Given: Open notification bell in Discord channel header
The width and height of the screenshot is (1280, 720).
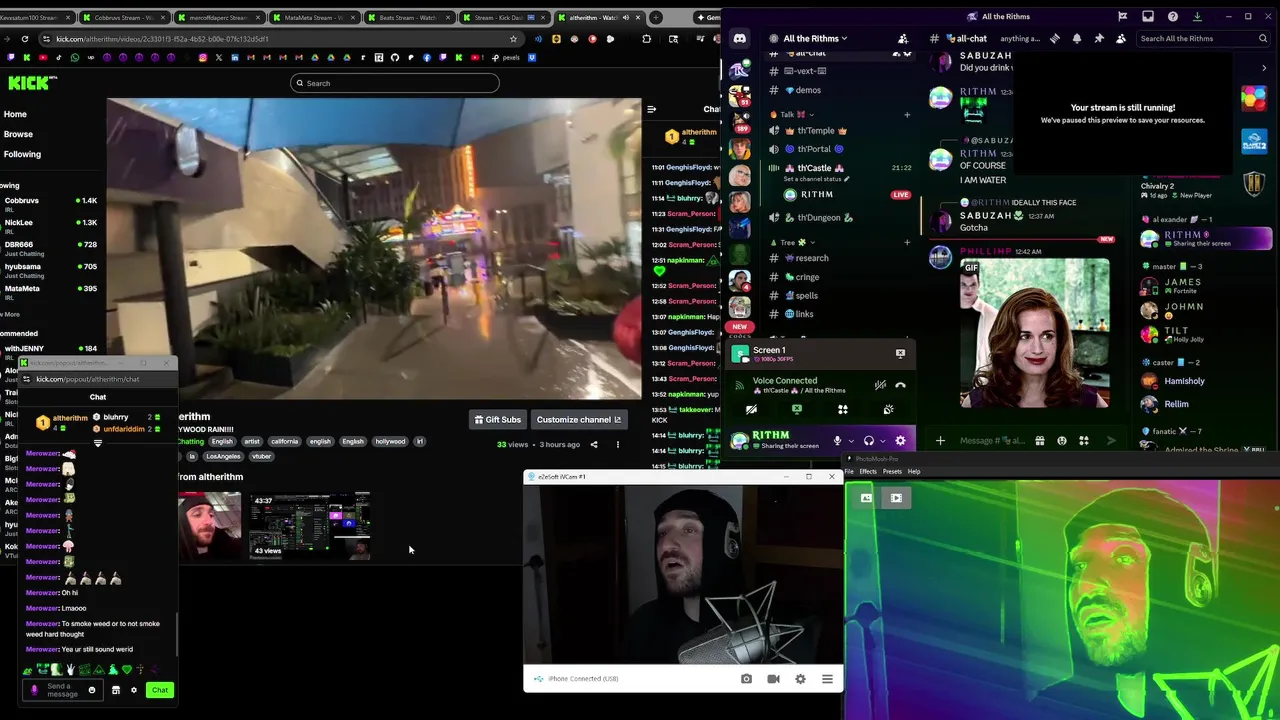Looking at the screenshot, I should (1077, 38).
